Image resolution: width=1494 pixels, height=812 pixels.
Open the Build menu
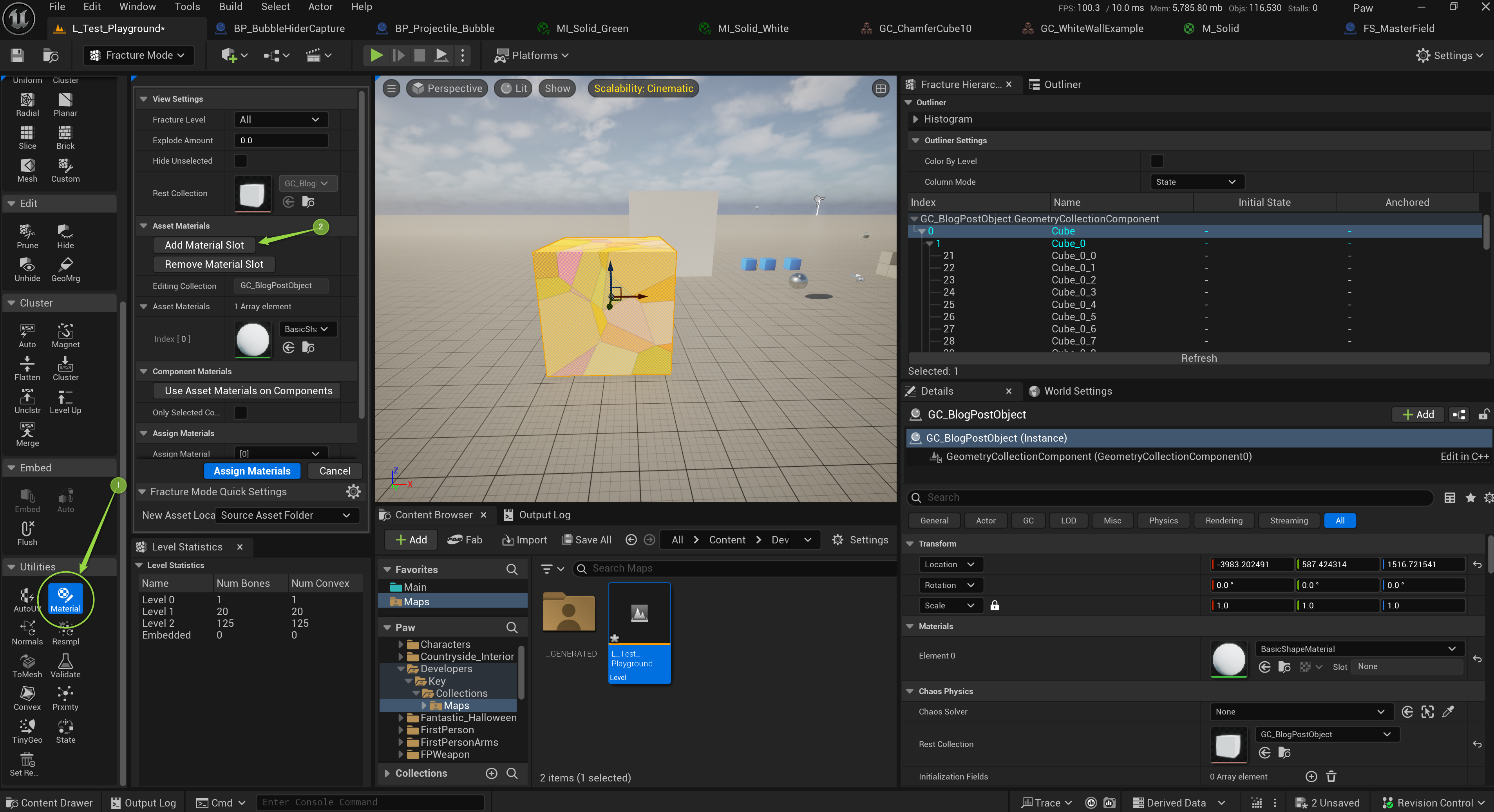[x=230, y=6]
